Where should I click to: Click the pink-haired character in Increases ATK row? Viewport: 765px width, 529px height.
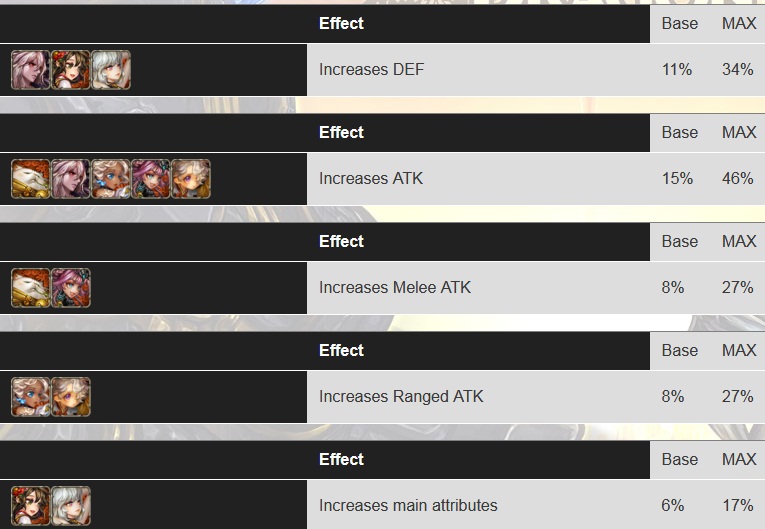(x=150, y=179)
